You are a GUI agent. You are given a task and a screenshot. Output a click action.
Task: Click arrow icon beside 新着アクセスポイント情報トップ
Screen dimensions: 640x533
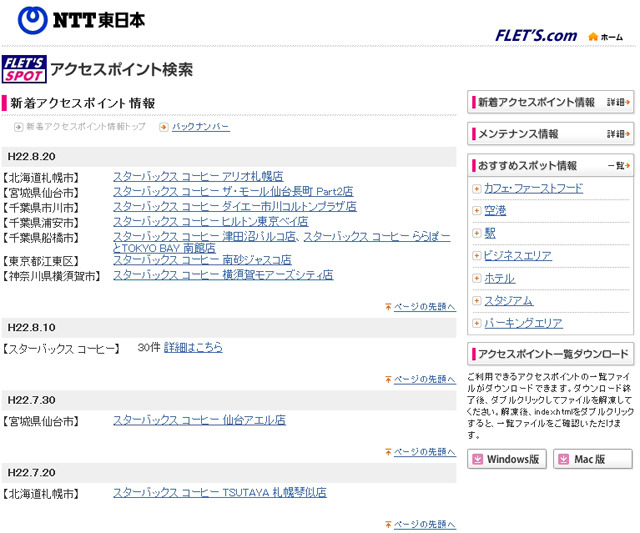point(18,127)
